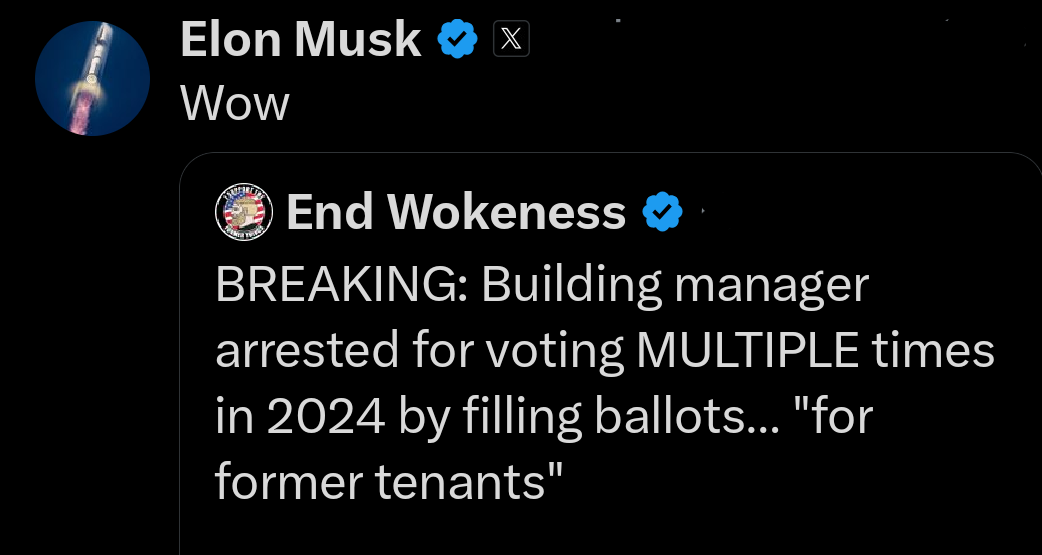Click the word "BREAKING:" in quoted post
1042x555 pixels.
[x=341, y=286]
